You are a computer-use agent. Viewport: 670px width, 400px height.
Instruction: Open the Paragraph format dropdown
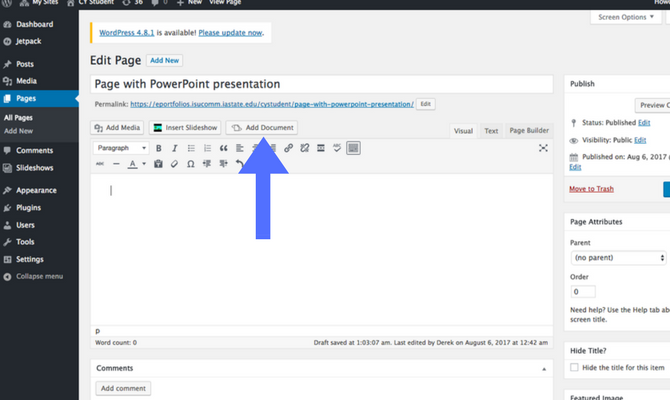pyautogui.click(x=121, y=148)
